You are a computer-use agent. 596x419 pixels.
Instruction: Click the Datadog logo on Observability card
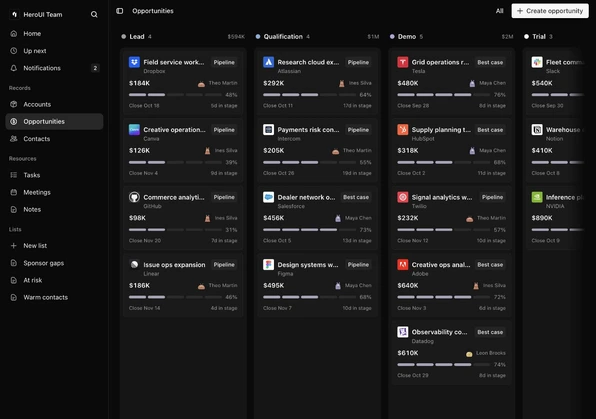pos(403,332)
